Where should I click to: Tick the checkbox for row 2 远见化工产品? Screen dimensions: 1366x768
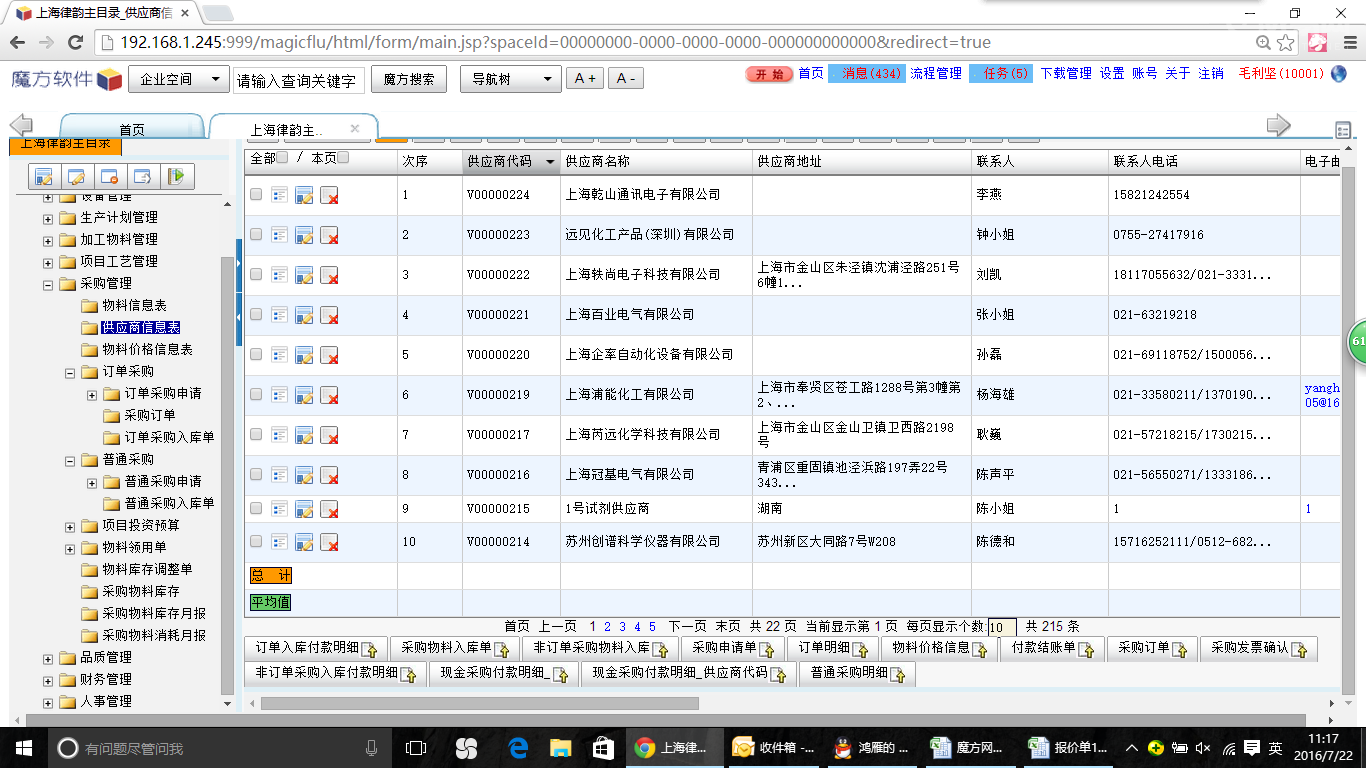[256, 234]
